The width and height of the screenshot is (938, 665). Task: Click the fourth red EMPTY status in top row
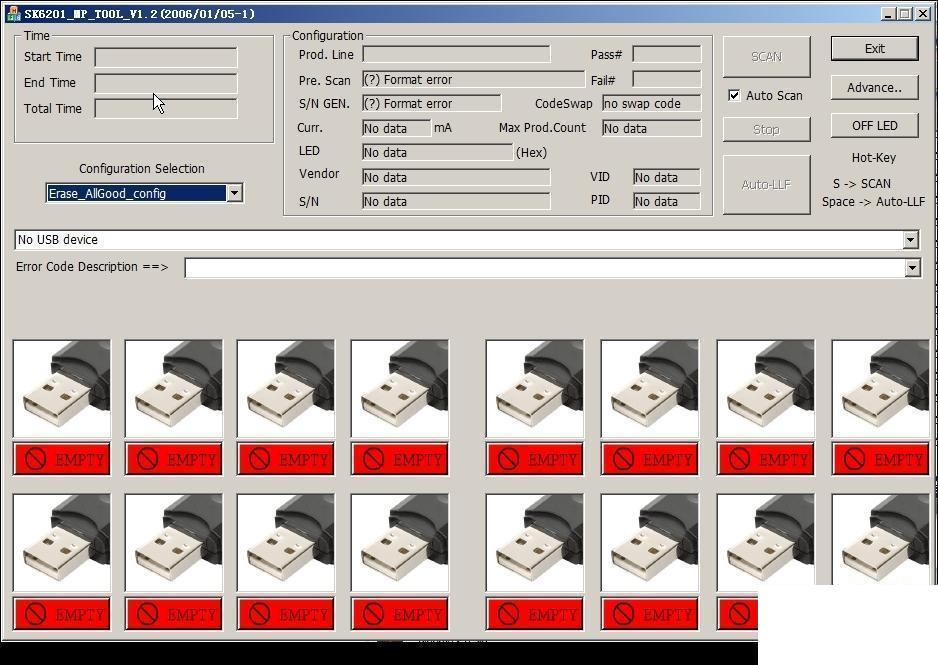tap(400, 459)
